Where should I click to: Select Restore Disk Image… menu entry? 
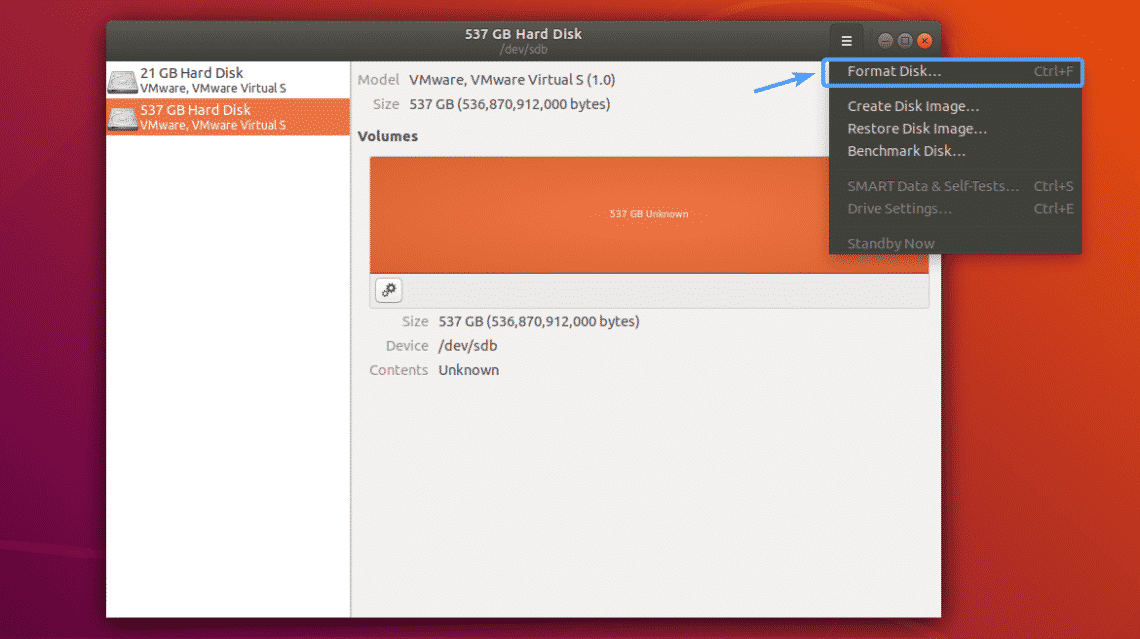tap(954, 129)
